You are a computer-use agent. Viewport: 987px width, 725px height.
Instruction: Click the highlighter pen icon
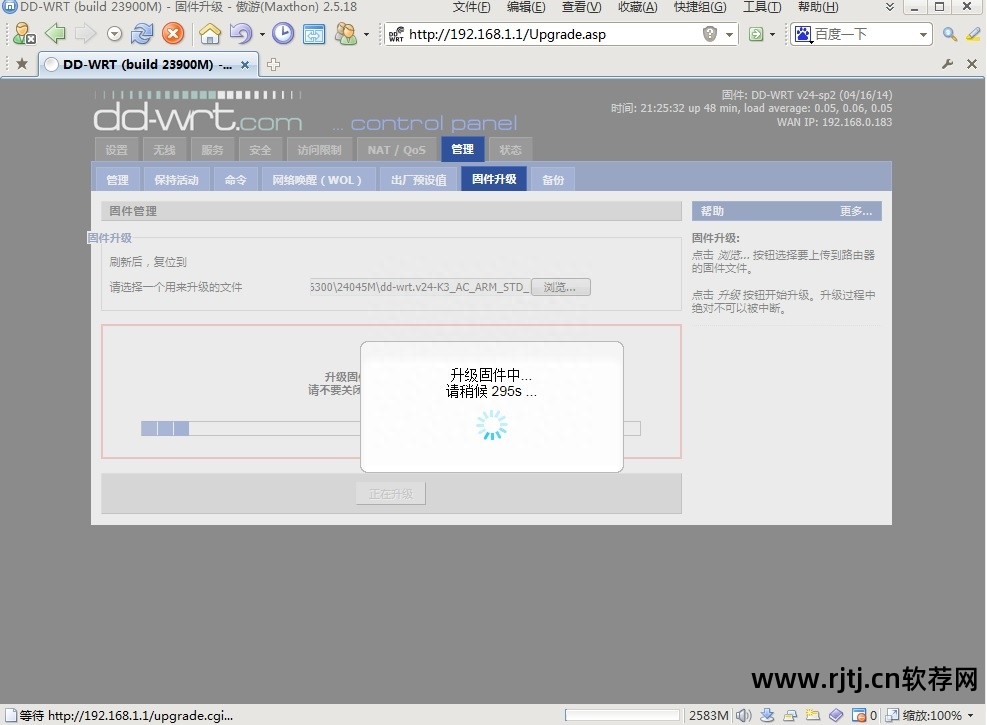tap(973, 34)
